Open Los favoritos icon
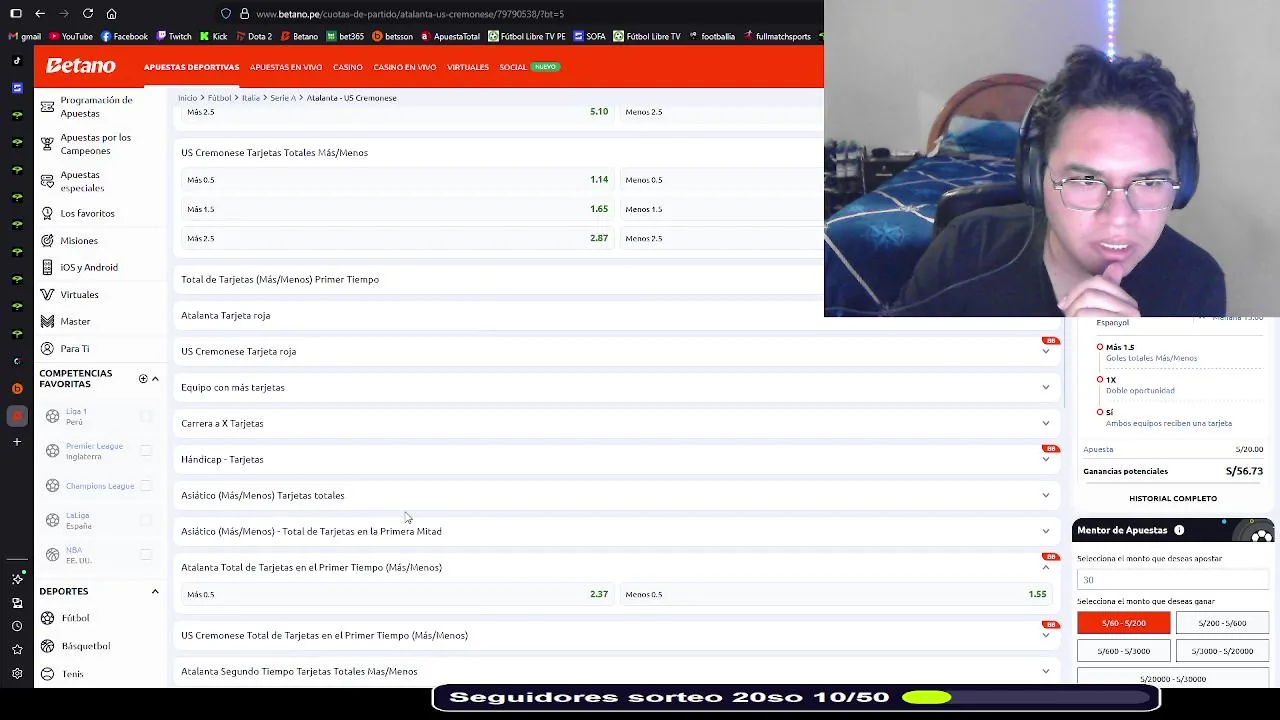Image resolution: width=1280 pixels, height=720 pixels. (x=47, y=213)
